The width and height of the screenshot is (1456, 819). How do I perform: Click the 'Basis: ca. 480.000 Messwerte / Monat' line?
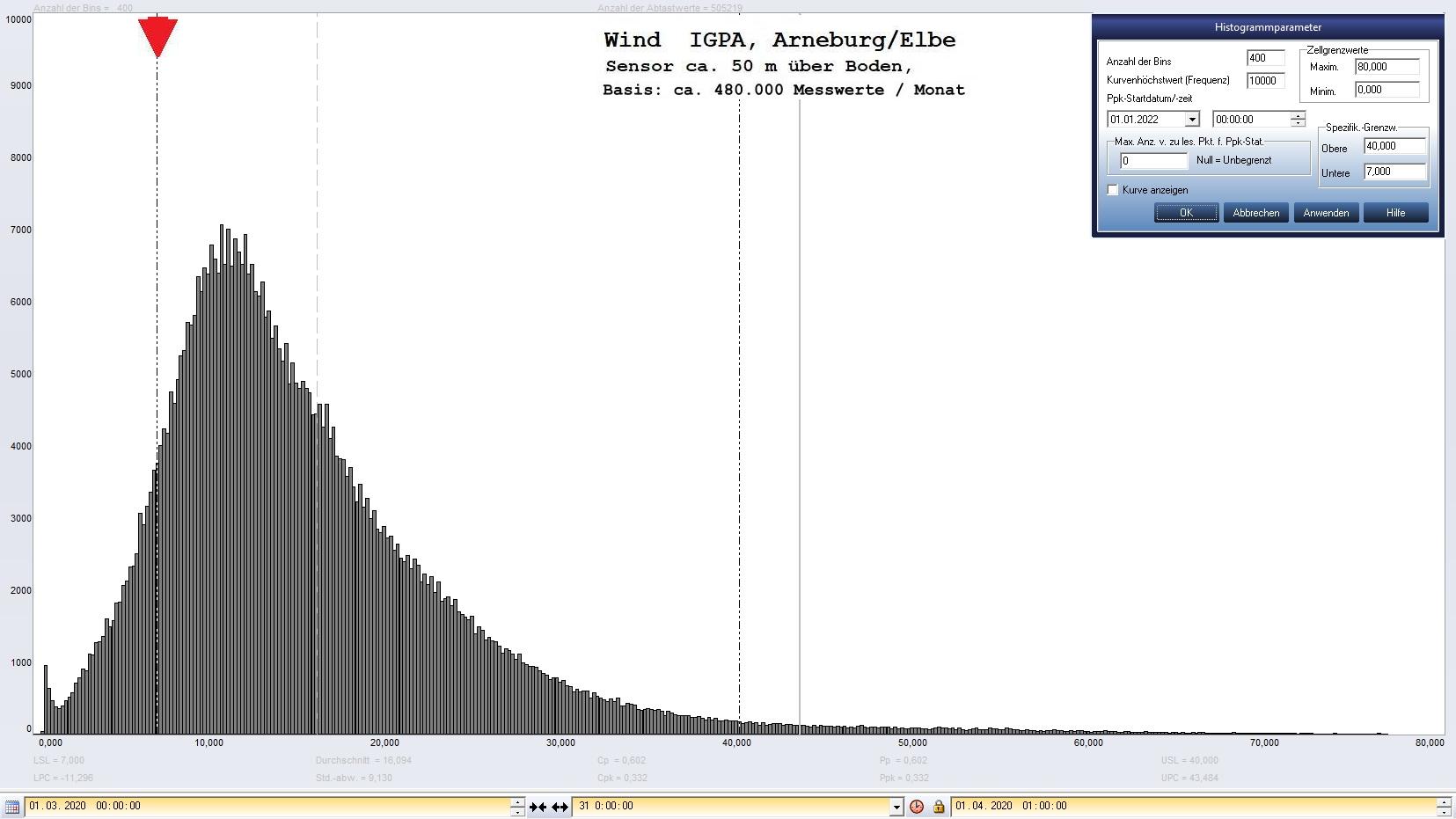(784, 91)
